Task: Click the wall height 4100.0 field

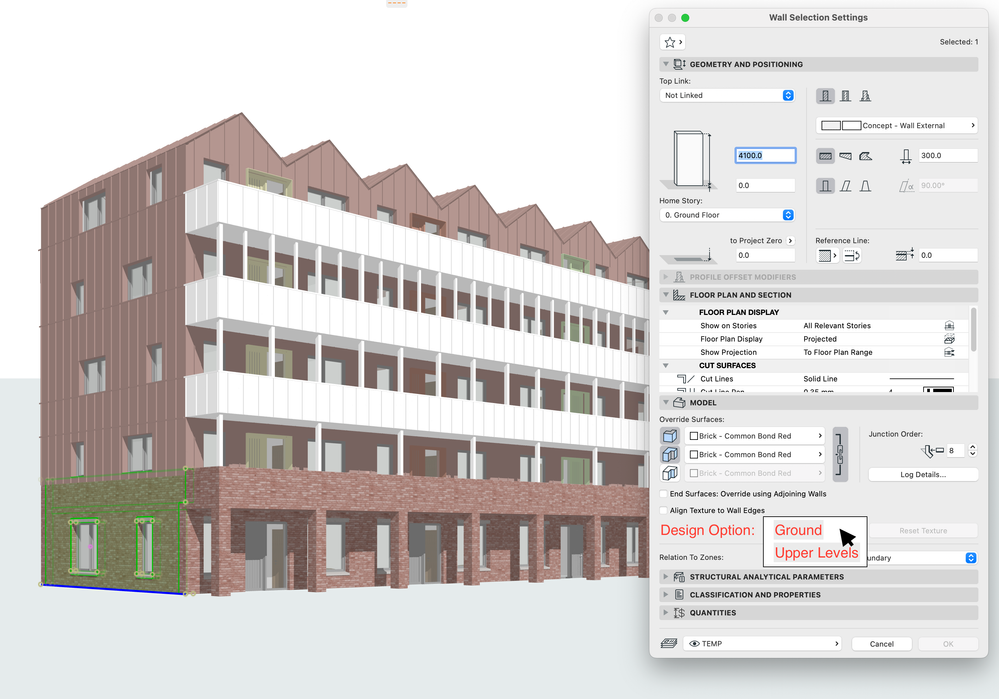Action: coord(765,155)
